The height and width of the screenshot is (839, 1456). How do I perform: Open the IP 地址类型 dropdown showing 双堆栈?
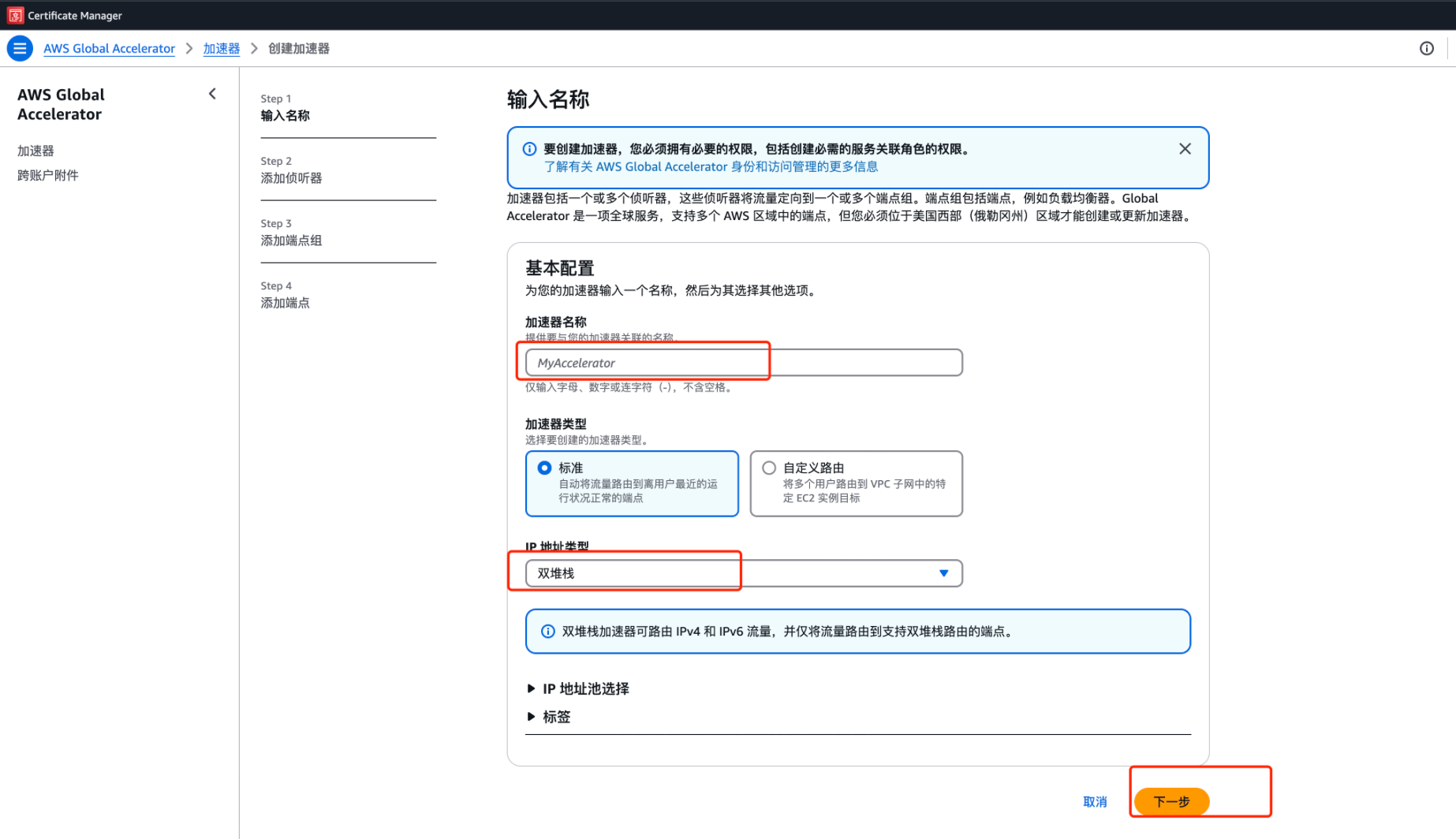(744, 573)
